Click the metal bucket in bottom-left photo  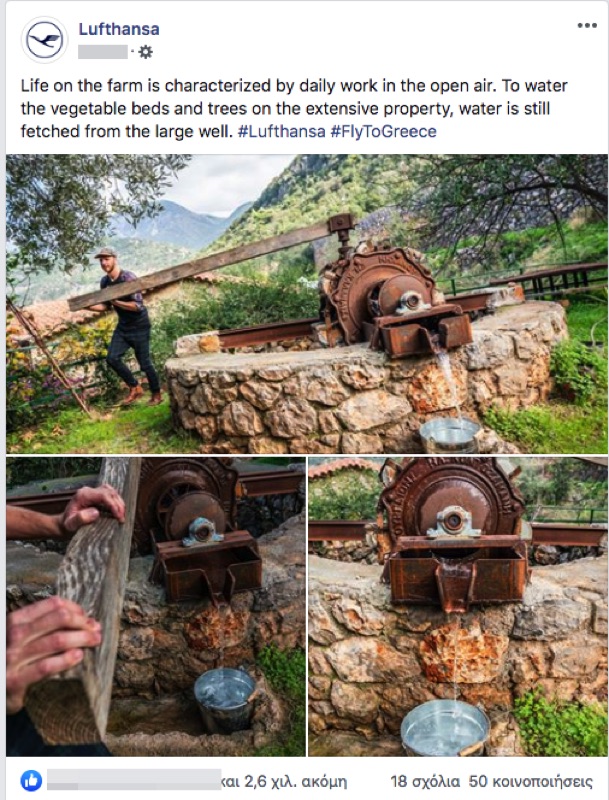[x=224, y=699]
